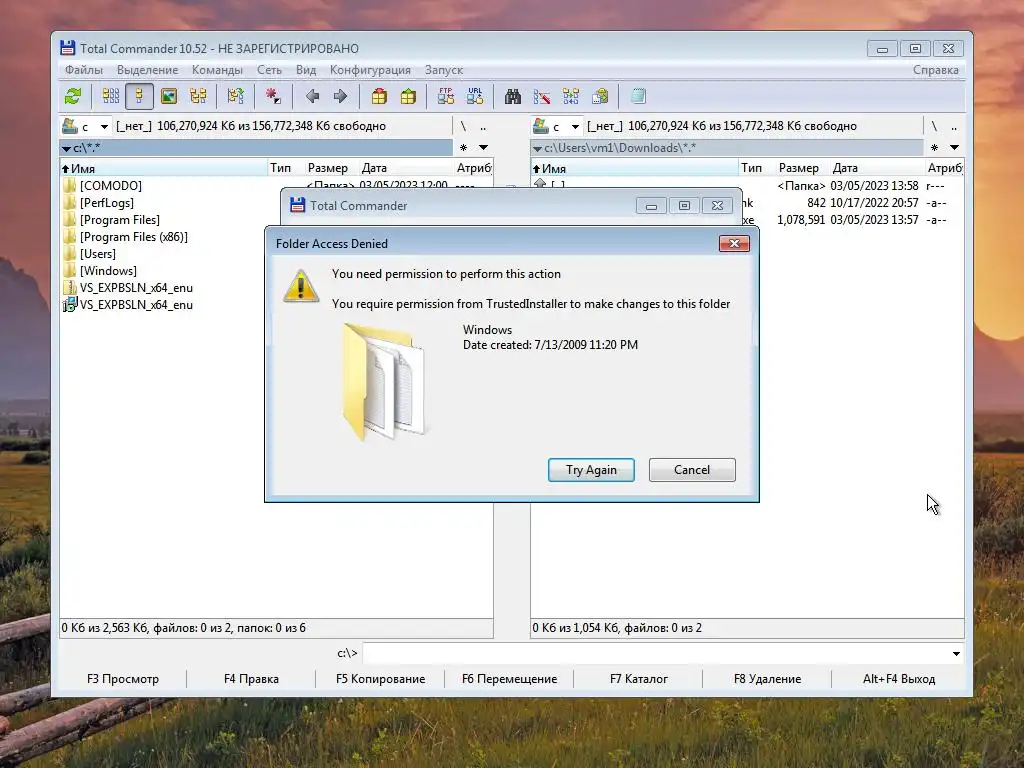This screenshot has height=768, width=1024.
Task: Click the branch view toolbar icon
Action: (x=236, y=97)
